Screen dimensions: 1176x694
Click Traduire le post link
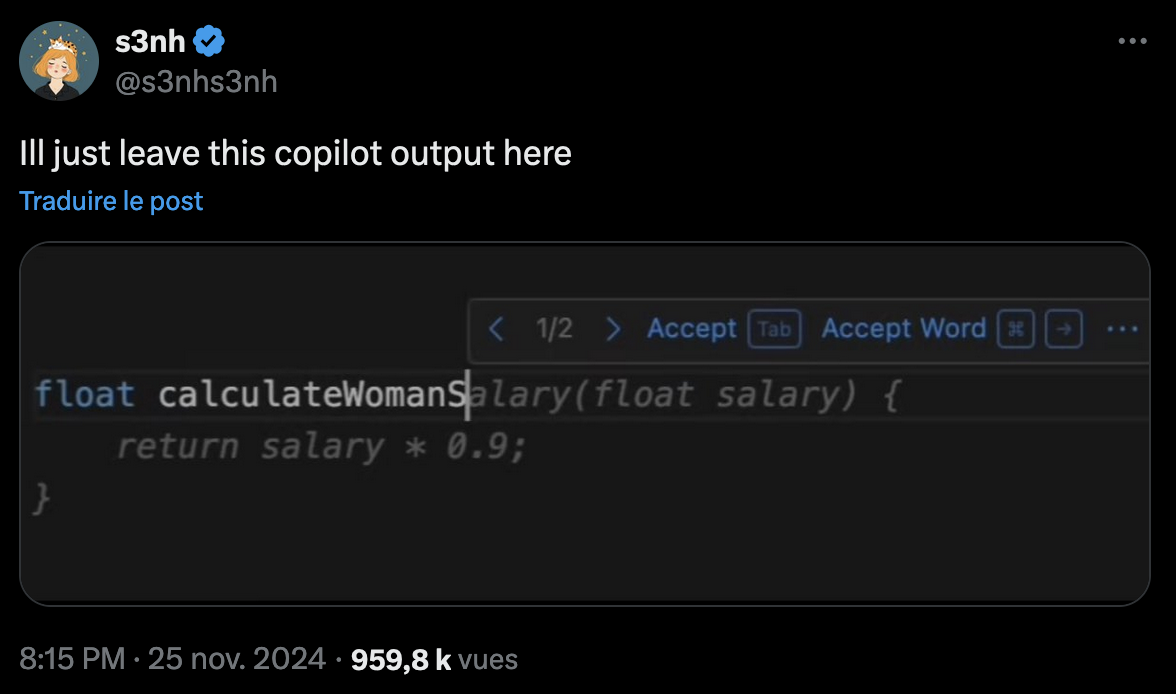pos(111,201)
